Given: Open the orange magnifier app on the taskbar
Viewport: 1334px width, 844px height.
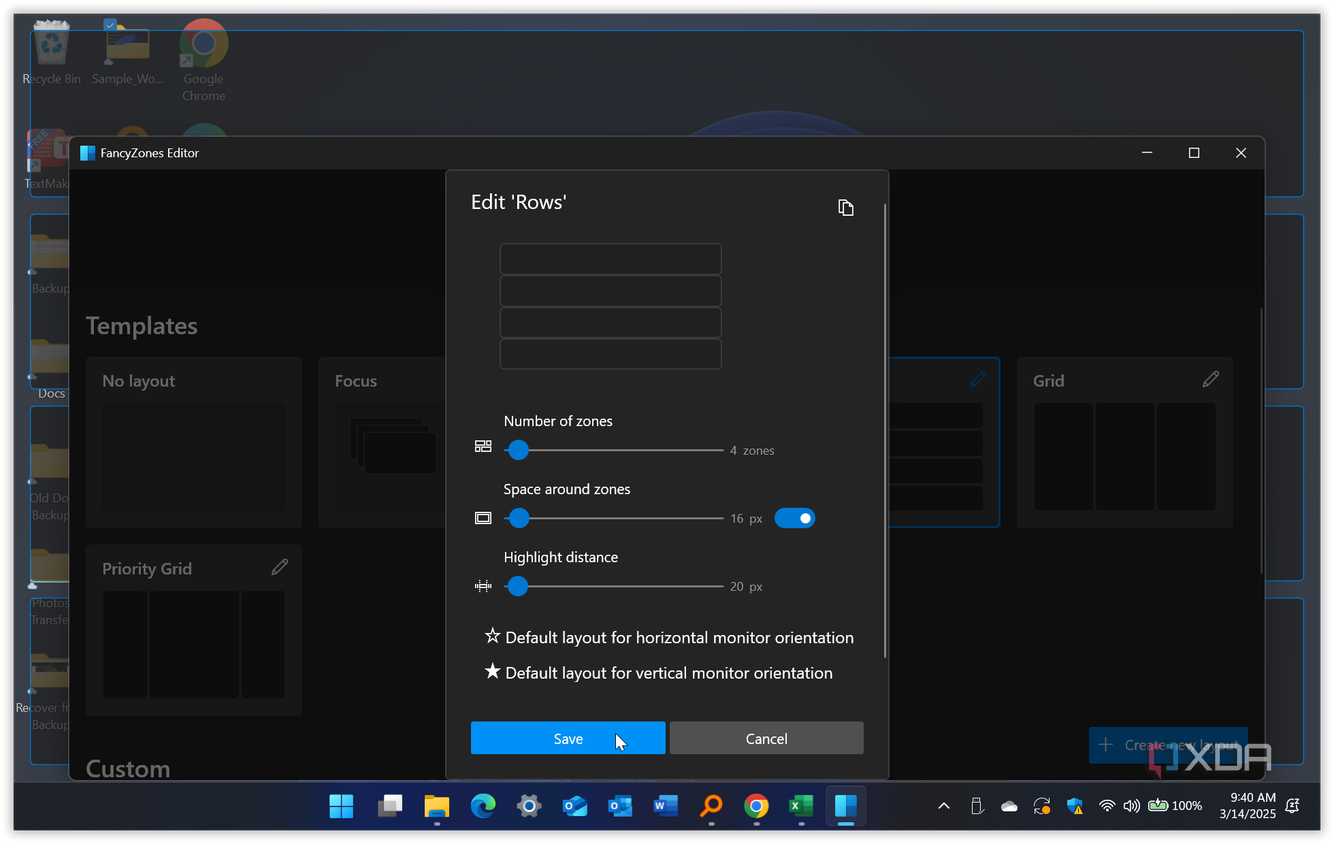Looking at the screenshot, I should [x=711, y=806].
